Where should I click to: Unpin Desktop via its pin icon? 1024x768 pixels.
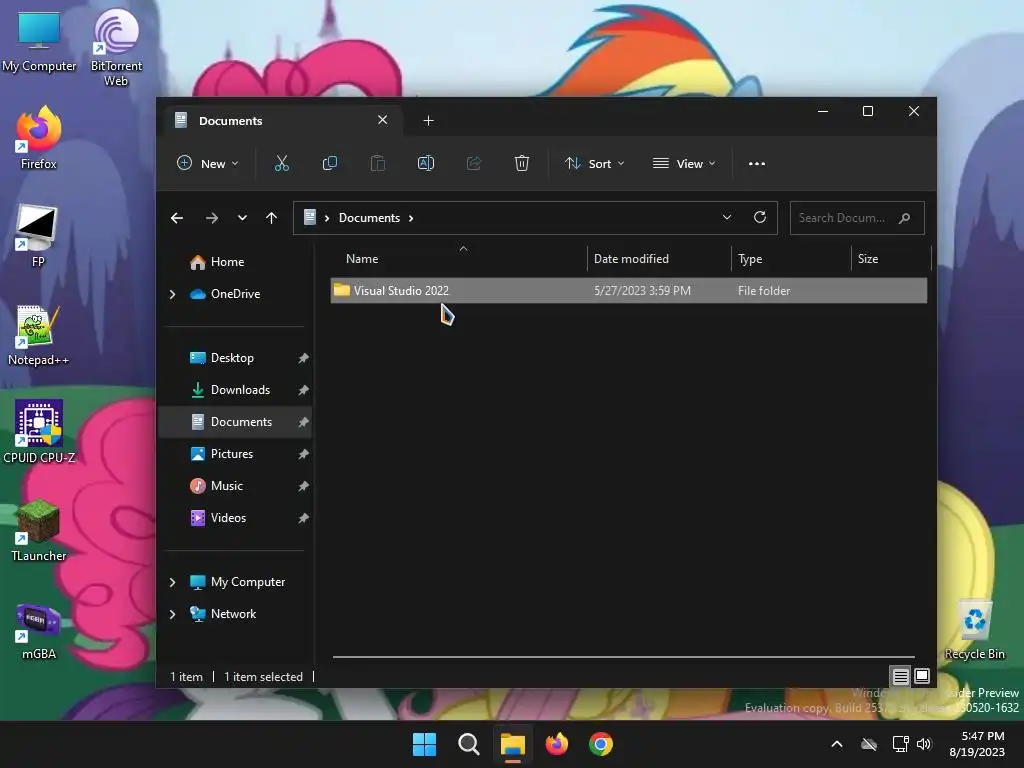tap(303, 358)
